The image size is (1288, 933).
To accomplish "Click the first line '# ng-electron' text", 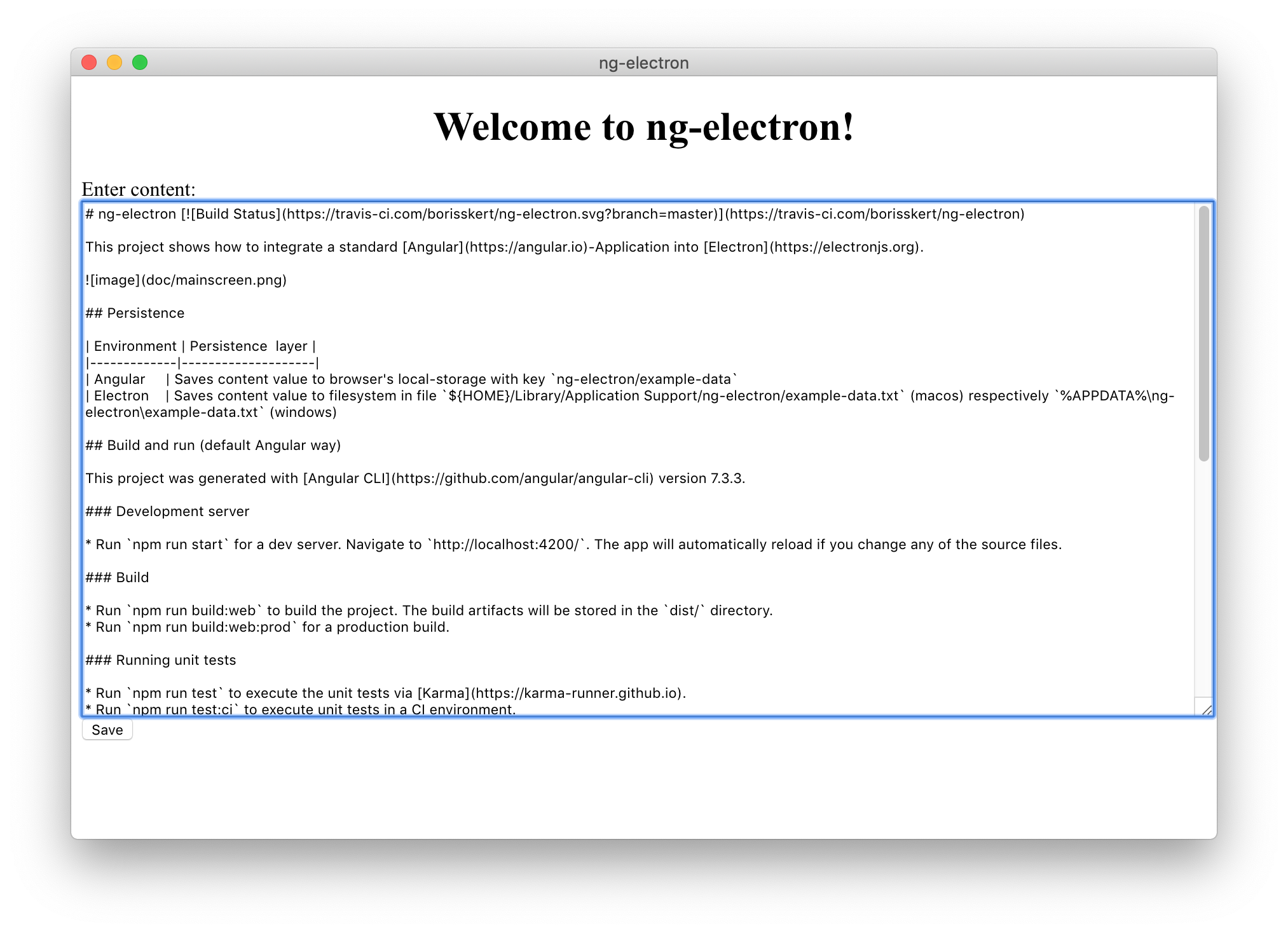I will (131, 214).
